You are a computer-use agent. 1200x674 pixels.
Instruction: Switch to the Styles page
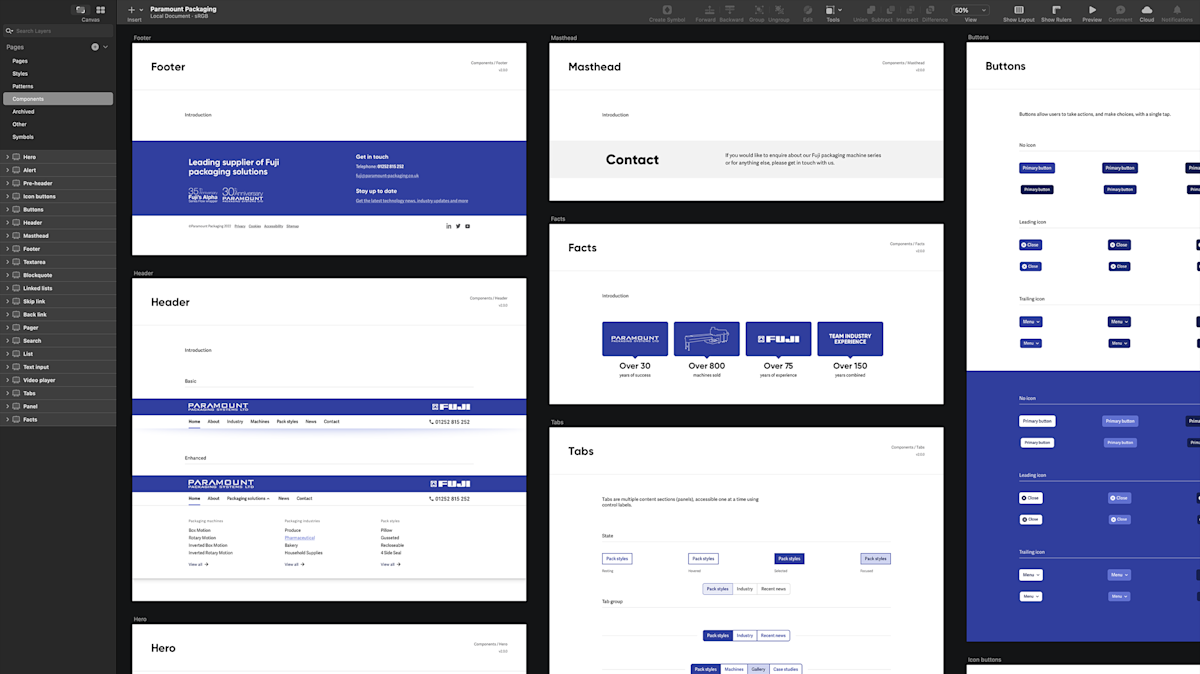pyautogui.click(x=20, y=74)
